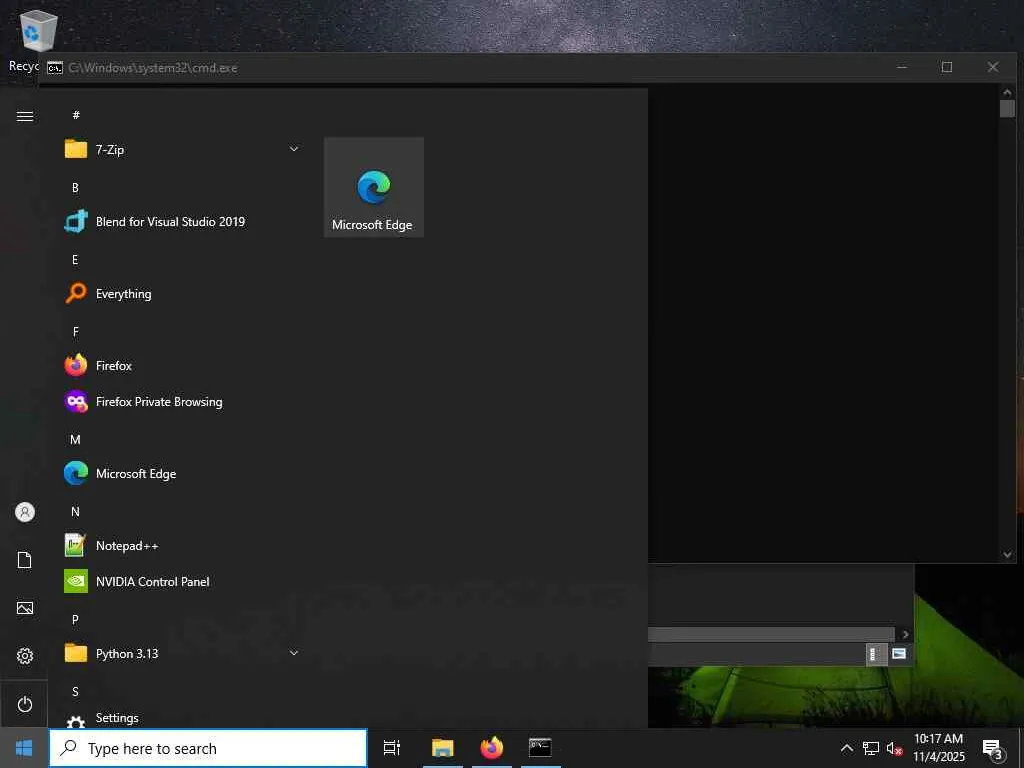Image resolution: width=1024 pixels, height=768 pixels.
Task: Click the B letter group header
Action: (75, 187)
